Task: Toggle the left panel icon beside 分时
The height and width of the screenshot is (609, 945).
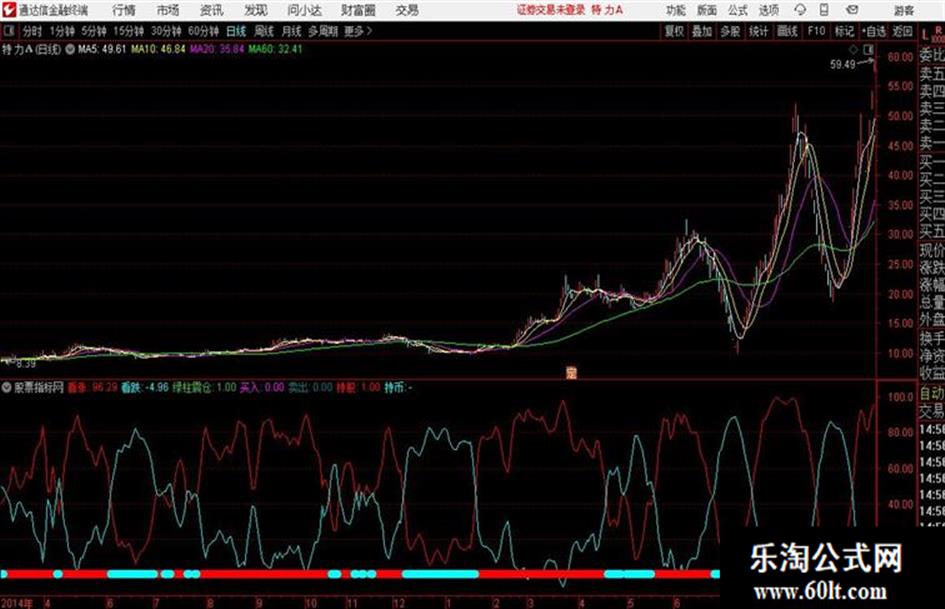Action: point(8,31)
